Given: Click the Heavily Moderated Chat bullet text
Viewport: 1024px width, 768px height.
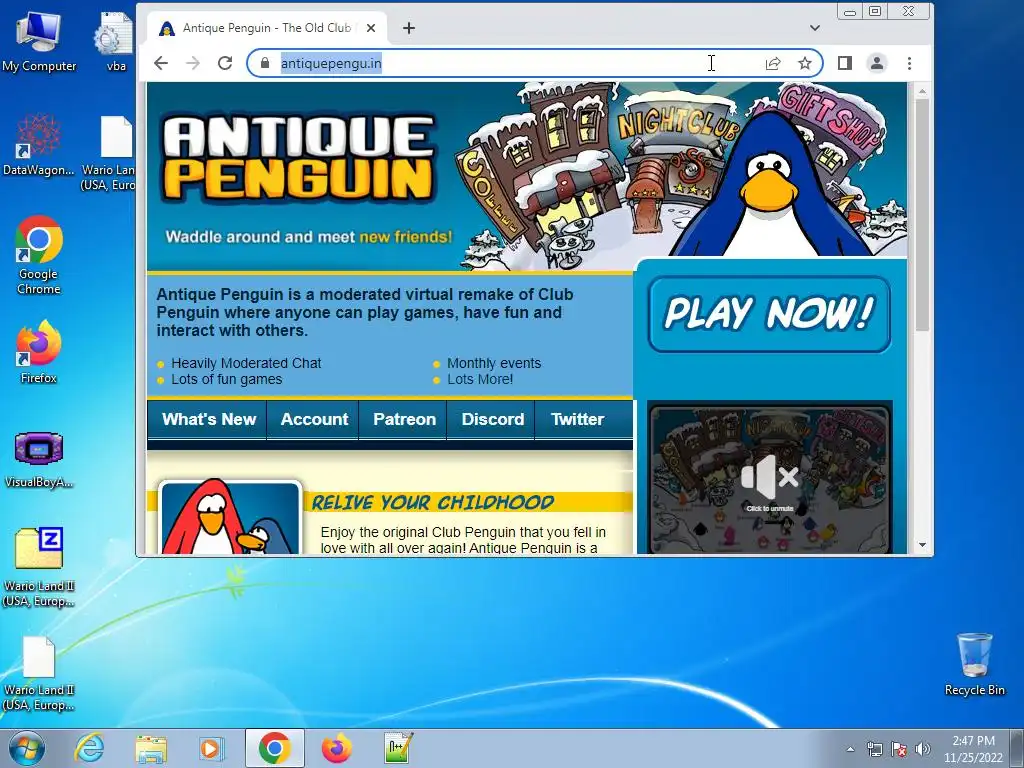Looking at the screenshot, I should click(246, 363).
